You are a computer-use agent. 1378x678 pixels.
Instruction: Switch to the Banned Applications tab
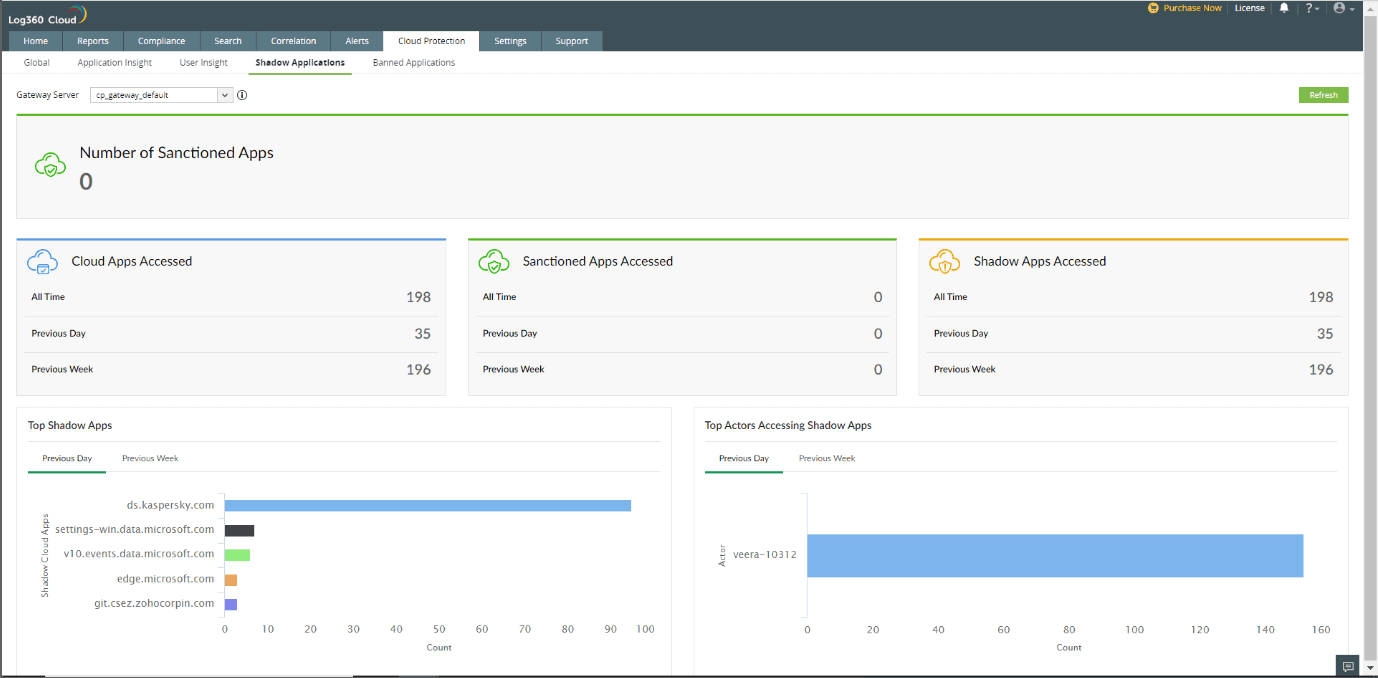413,62
